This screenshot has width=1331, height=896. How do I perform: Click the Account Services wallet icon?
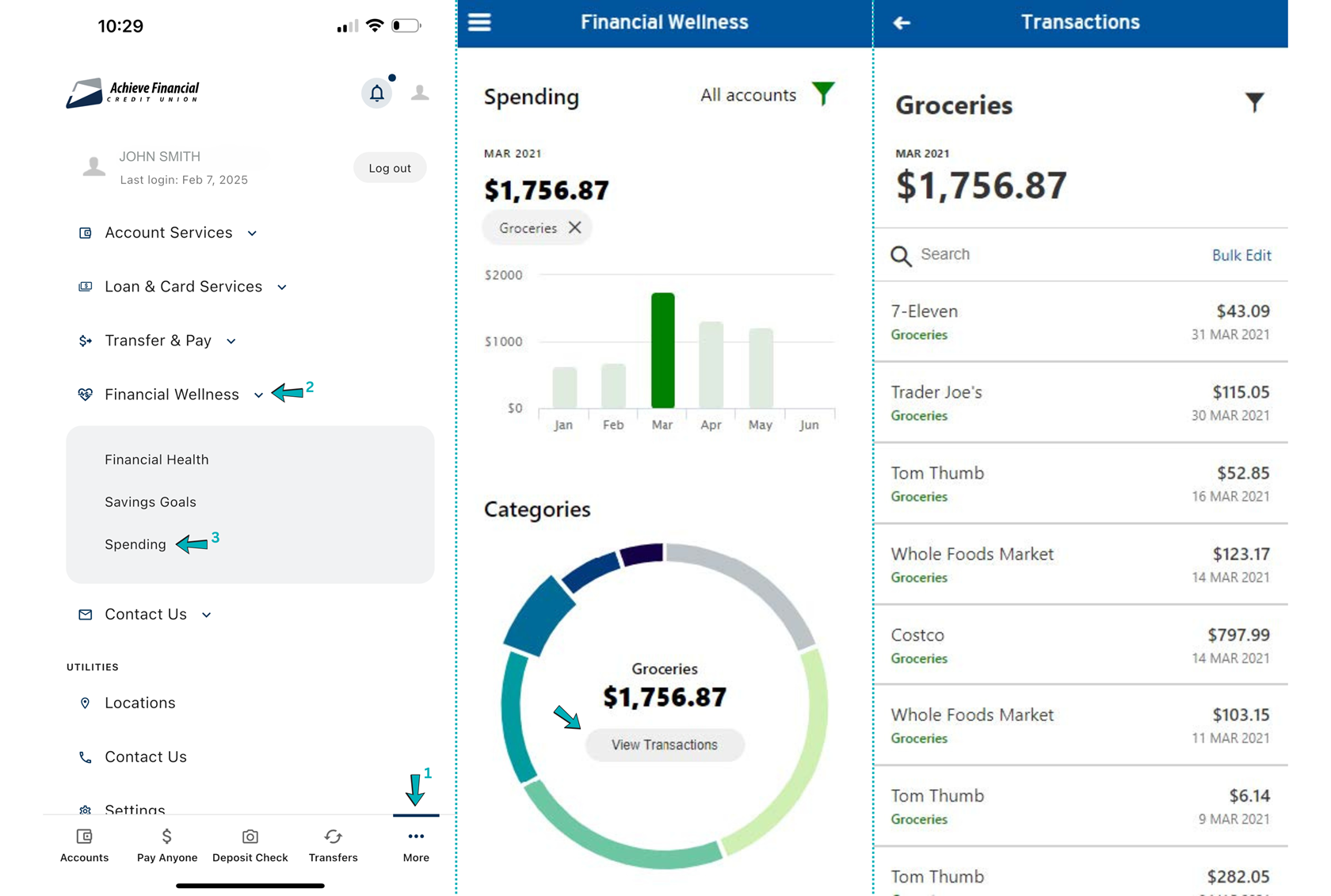[x=86, y=233]
